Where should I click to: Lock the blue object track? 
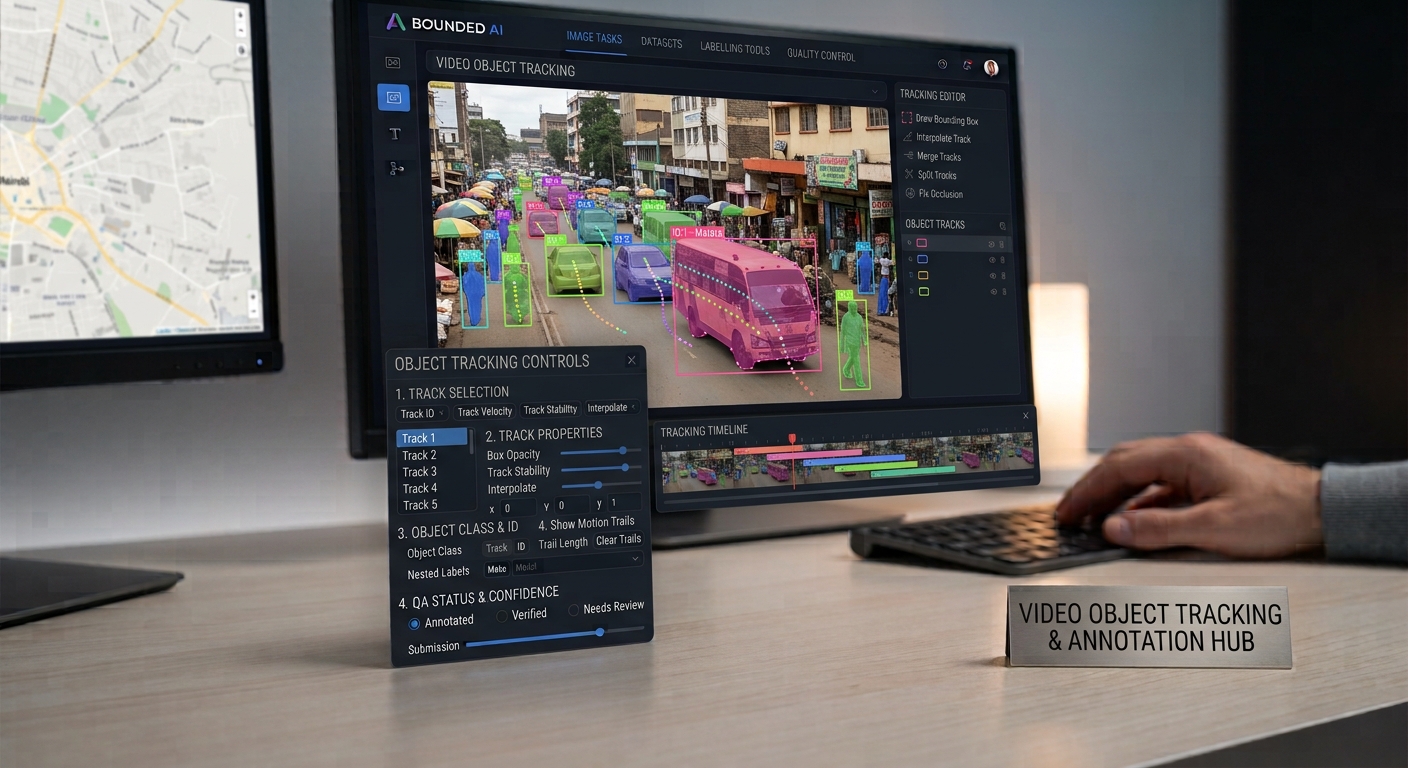click(1003, 260)
